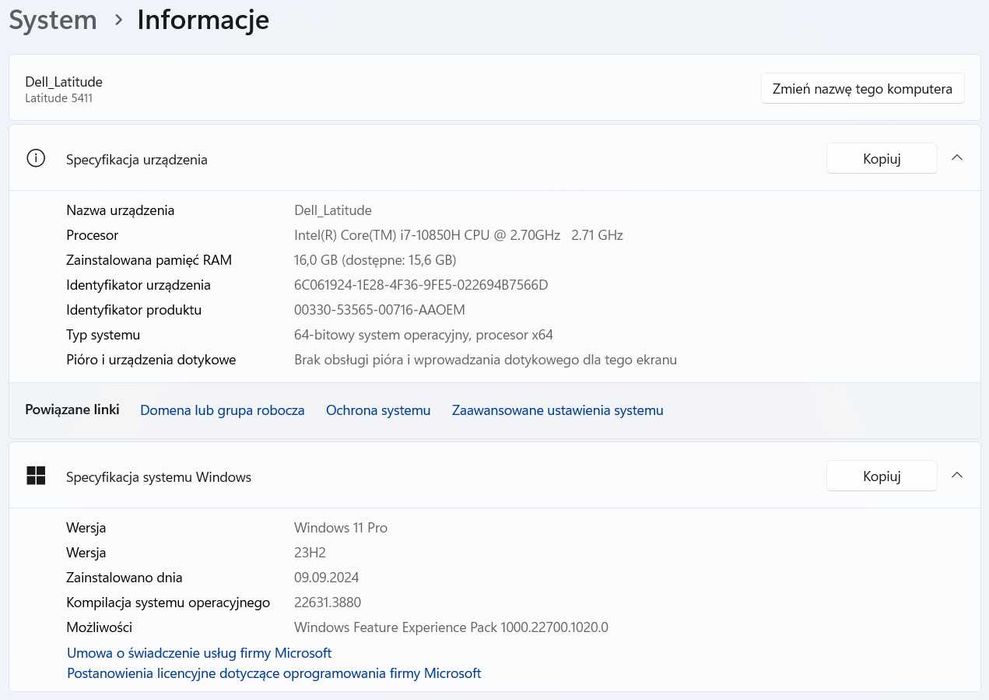
Task: Click the Latitude 5411 model text
Action: [x=59, y=98]
